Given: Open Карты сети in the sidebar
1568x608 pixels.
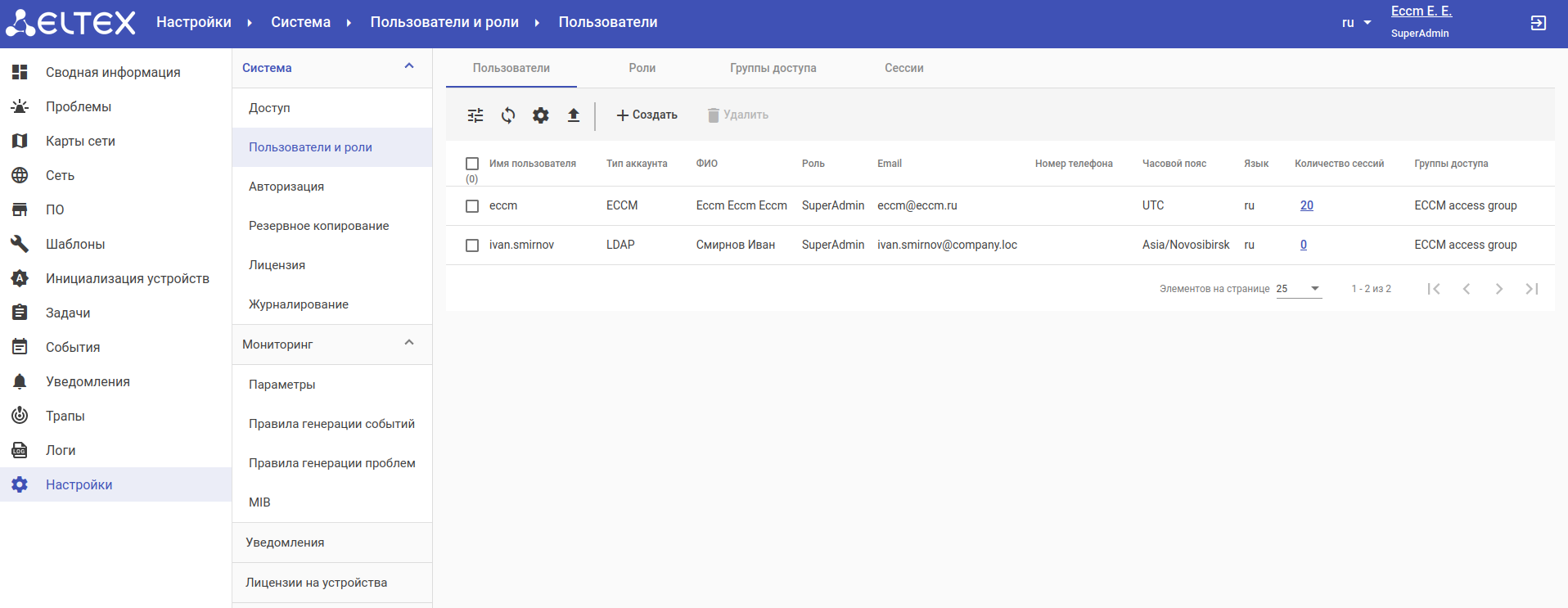Looking at the screenshot, I should coord(80,141).
